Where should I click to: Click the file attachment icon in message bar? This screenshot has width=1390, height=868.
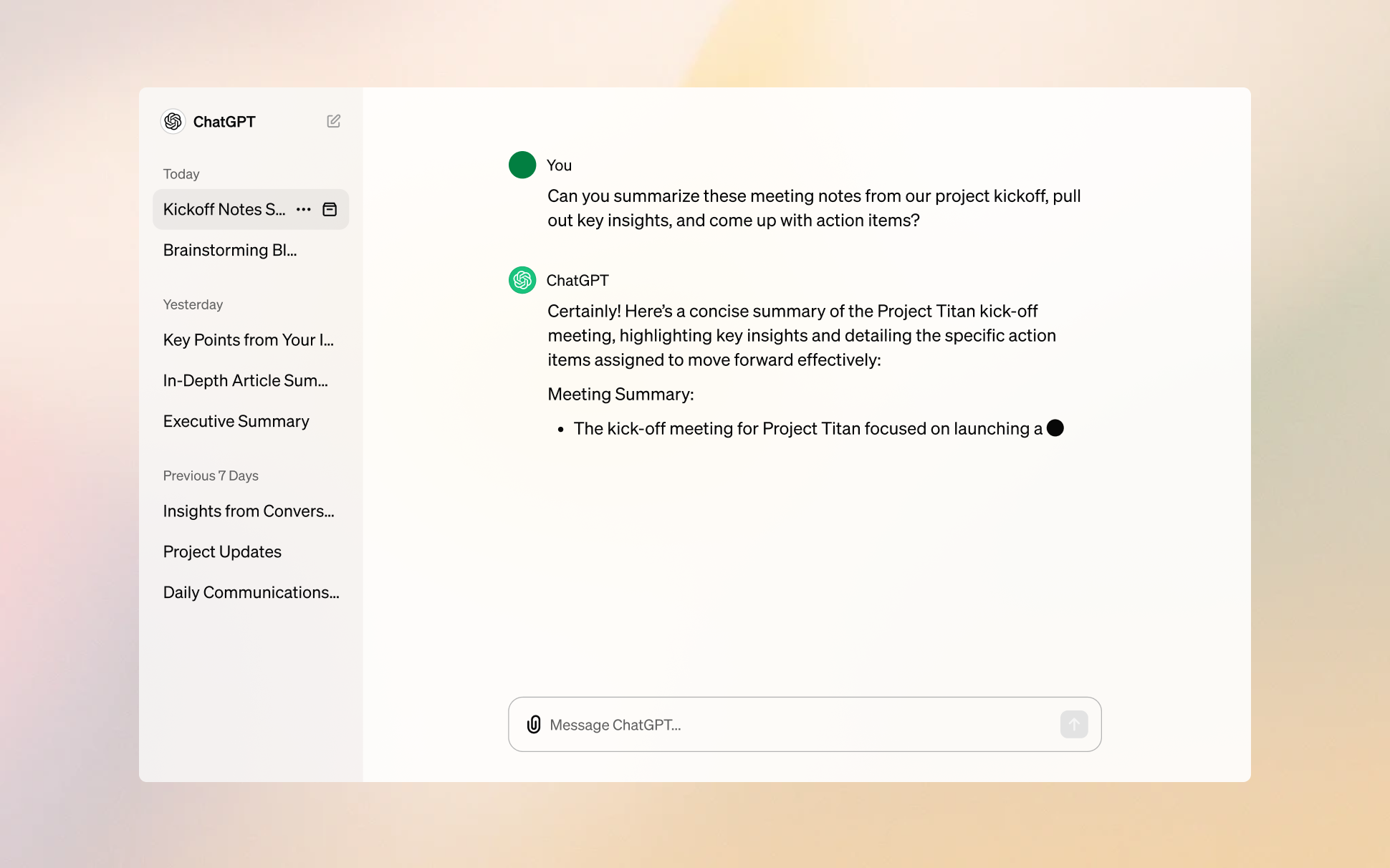[534, 724]
